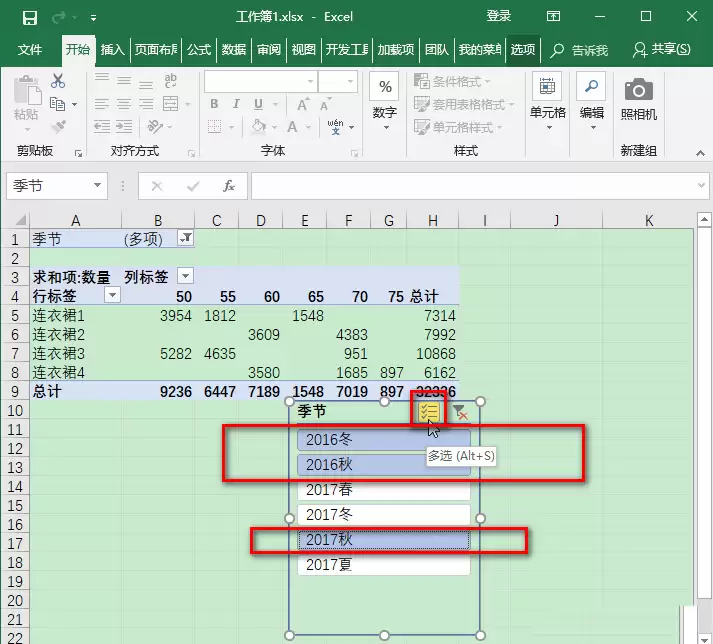Click the 登录 sign-in button
713x644 pixels.
(x=499, y=16)
